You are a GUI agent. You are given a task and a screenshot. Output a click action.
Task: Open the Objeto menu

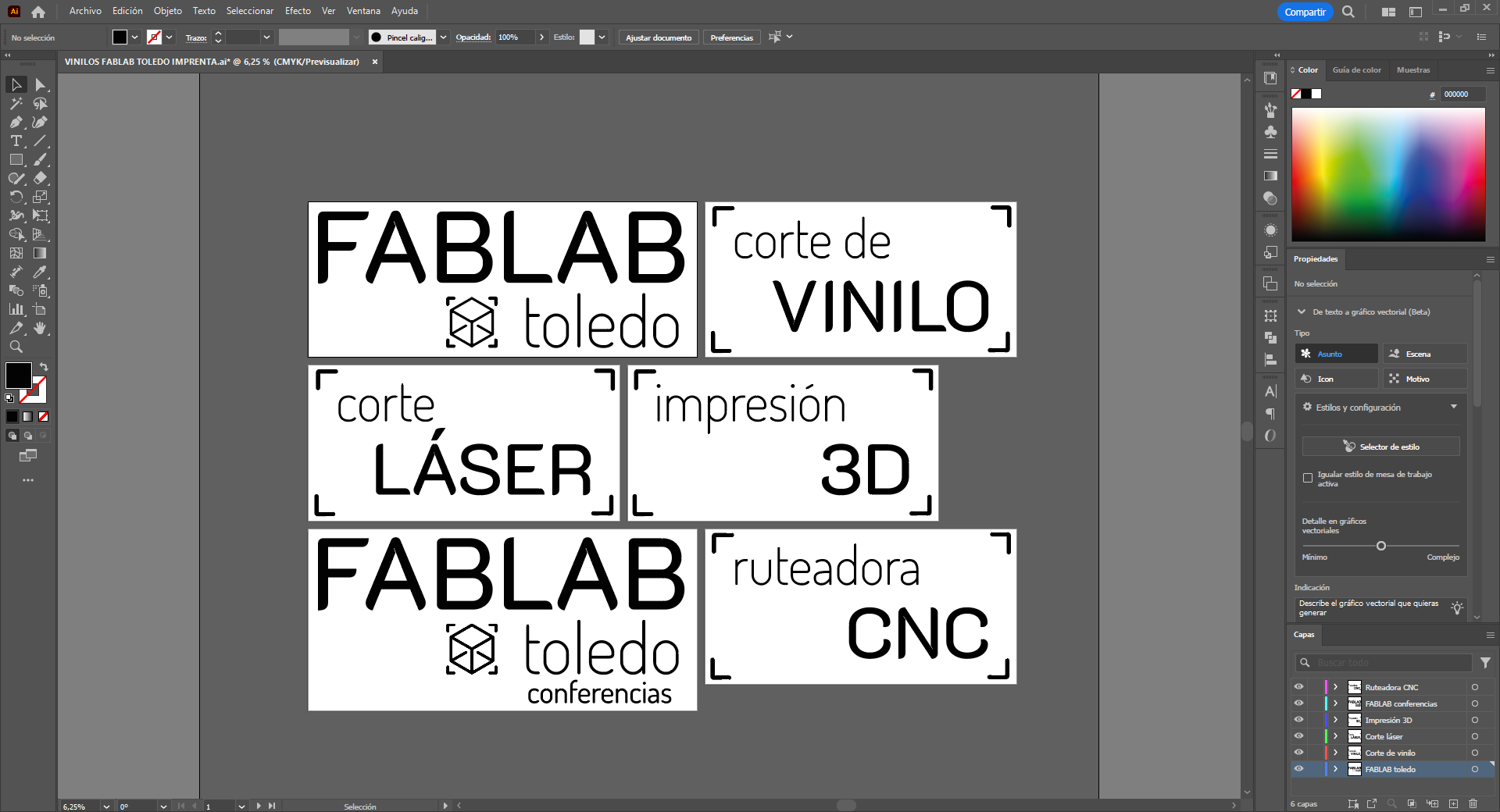(167, 11)
